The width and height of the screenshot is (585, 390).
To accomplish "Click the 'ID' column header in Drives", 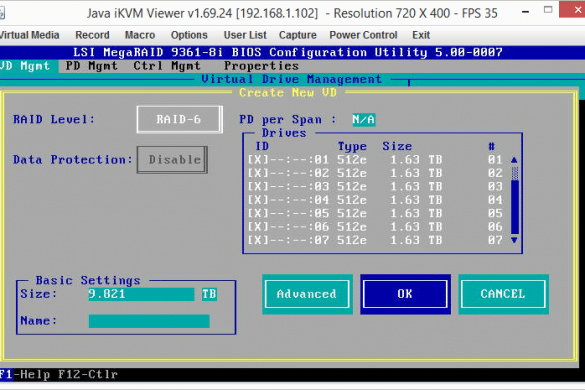I will click(x=262, y=146).
